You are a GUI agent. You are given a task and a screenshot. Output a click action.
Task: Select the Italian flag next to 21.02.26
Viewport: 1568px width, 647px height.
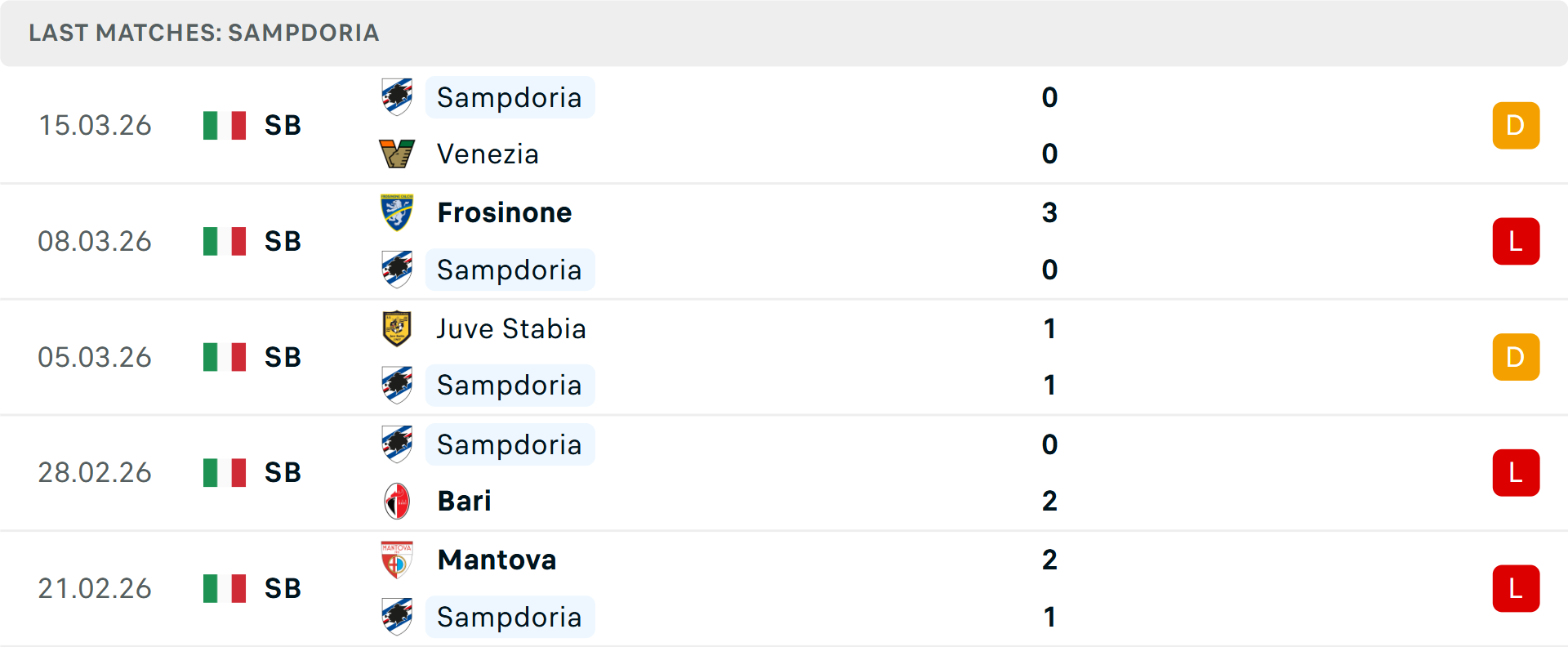(225, 588)
